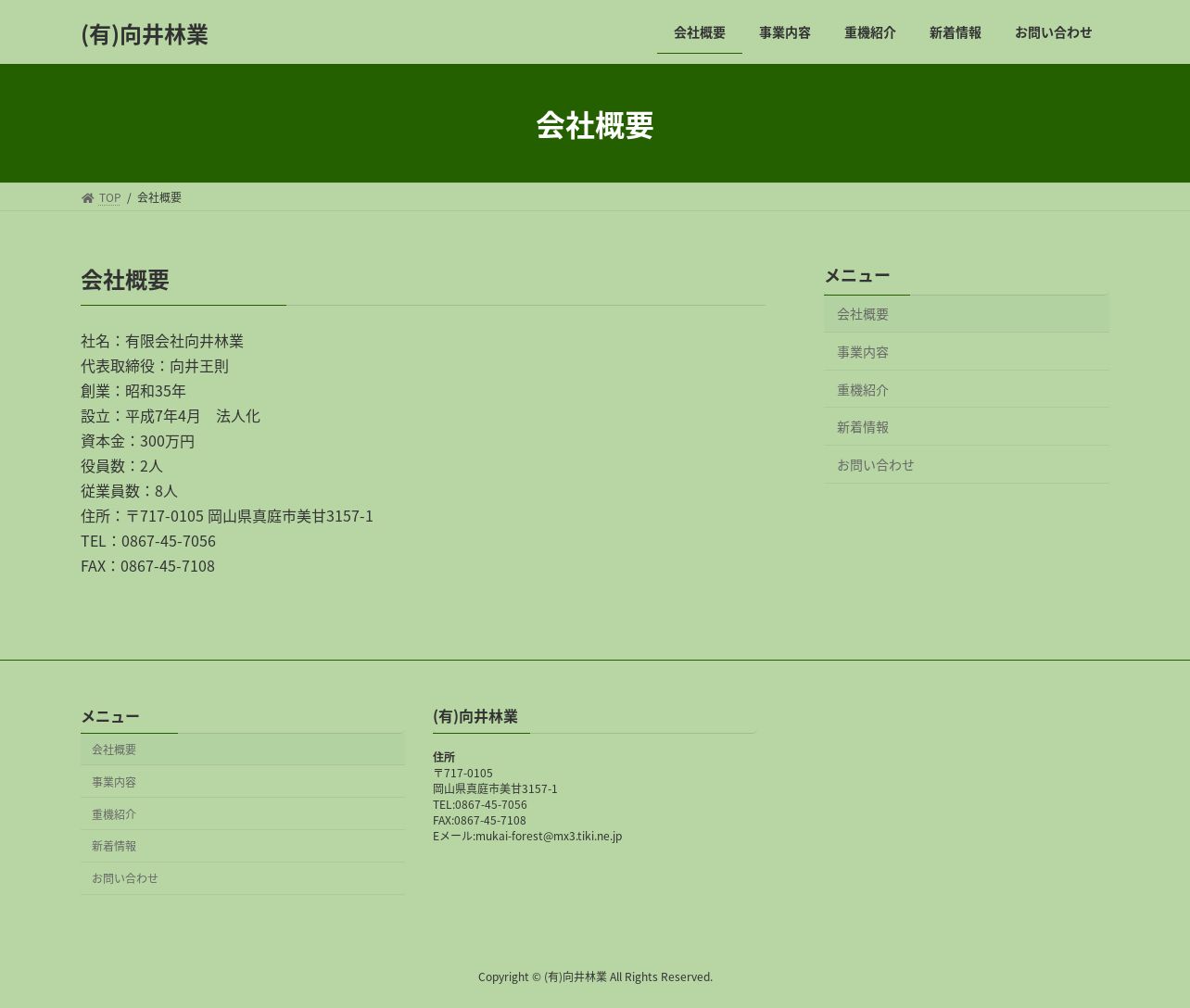Select 会社概要 in the right sidebar menu
1190x1008 pixels.
click(x=967, y=314)
